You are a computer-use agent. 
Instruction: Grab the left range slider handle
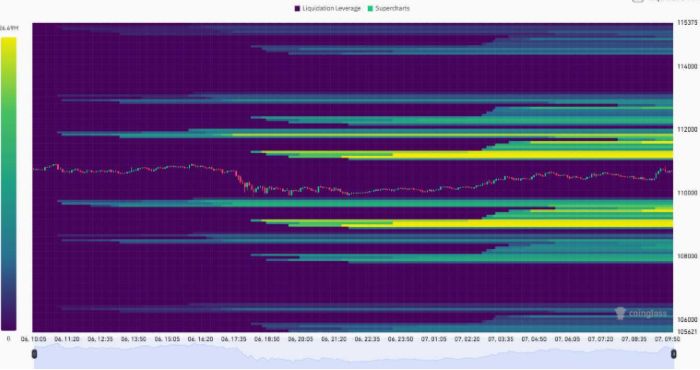(34, 354)
